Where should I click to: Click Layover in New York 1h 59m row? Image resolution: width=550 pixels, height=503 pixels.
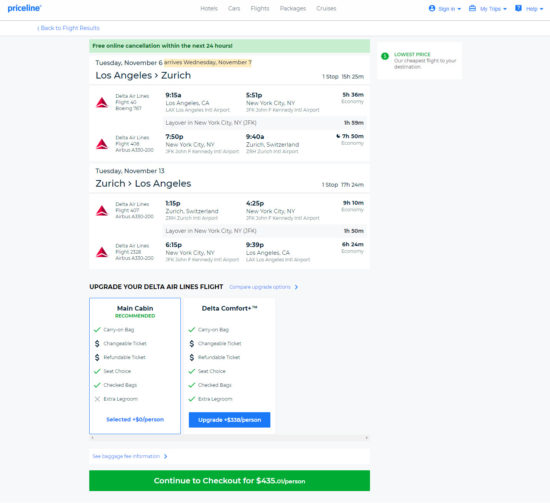[x=264, y=123]
